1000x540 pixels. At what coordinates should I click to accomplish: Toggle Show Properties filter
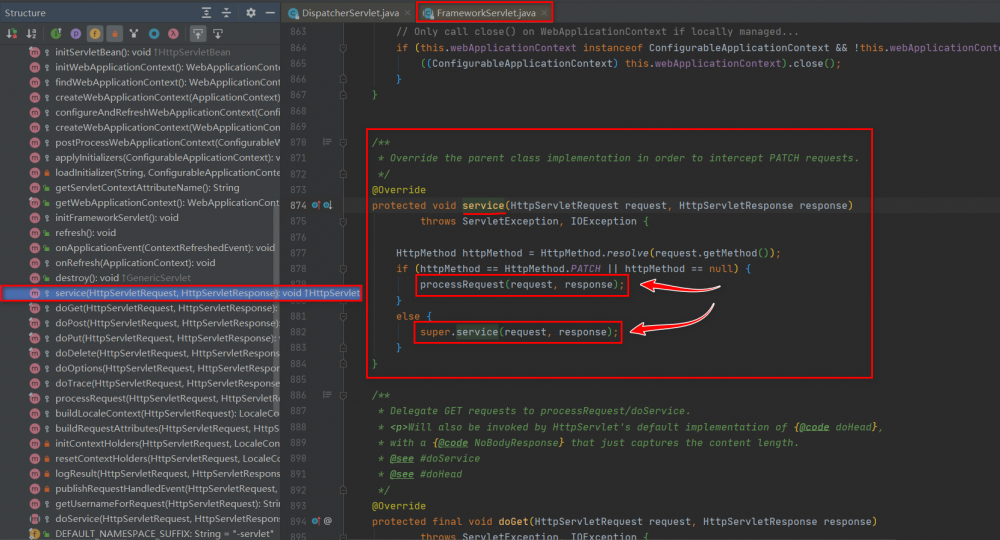77,33
